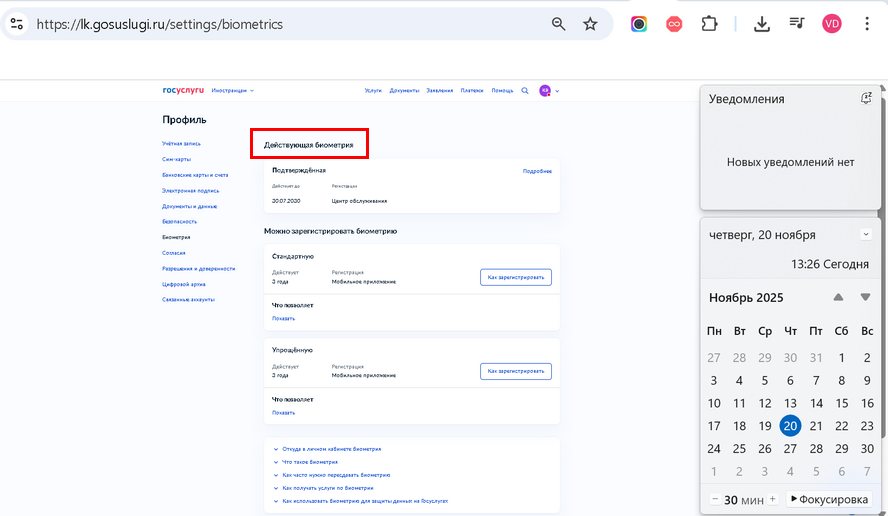The width and height of the screenshot is (888, 516).
Task: Click the Ноябрь 2025 month header
Action: click(x=746, y=298)
